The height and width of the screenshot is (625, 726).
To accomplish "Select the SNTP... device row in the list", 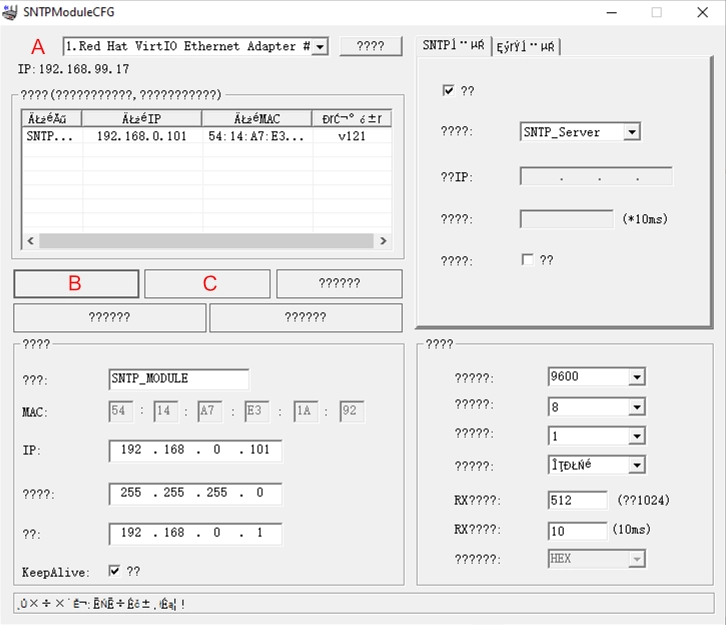I will [x=207, y=136].
